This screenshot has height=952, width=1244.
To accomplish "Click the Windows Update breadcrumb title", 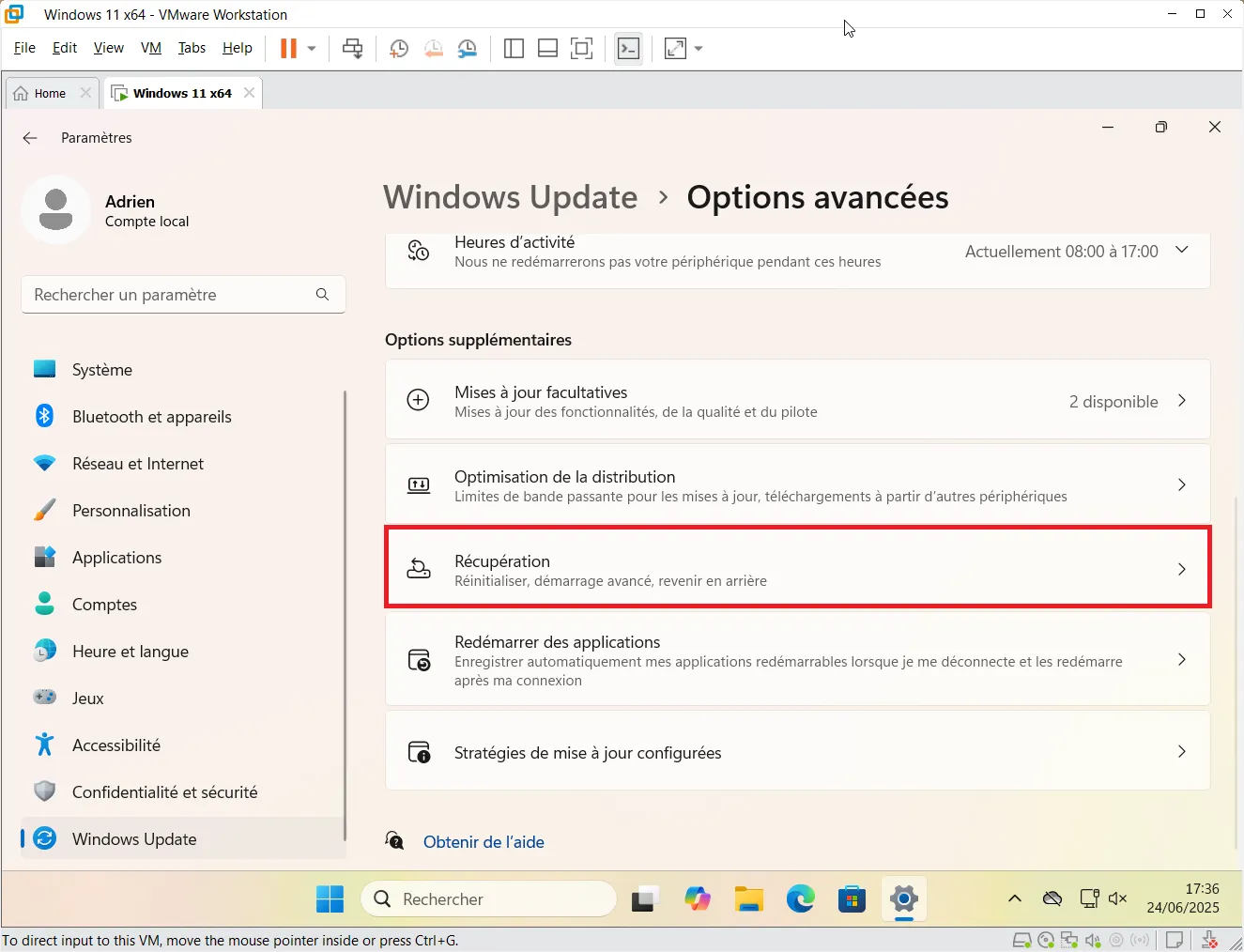I will pyautogui.click(x=510, y=197).
